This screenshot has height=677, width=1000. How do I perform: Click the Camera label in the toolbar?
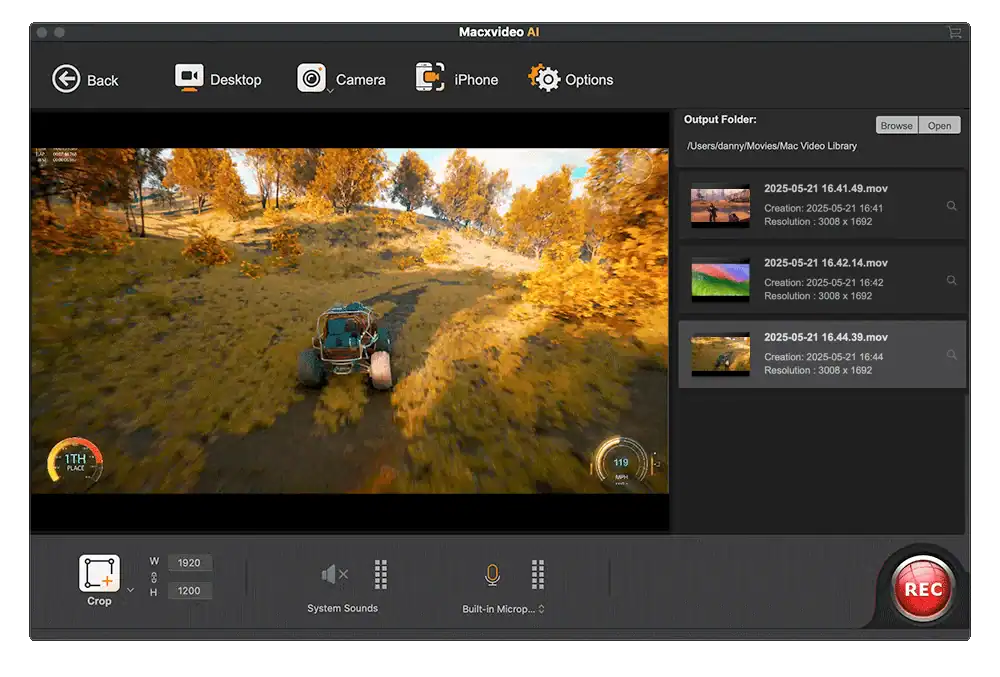click(x=360, y=80)
